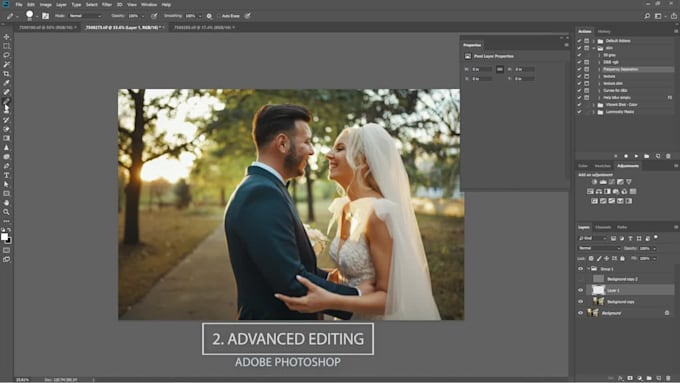Open the layer Fill slider arrow
The height and width of the screenshot is (383, 680).
point(654,259)
